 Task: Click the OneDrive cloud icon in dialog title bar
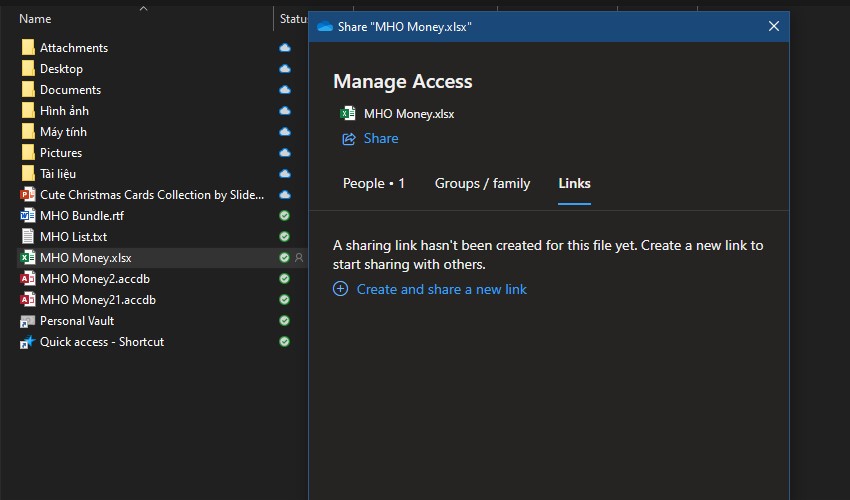click(324, 27)
